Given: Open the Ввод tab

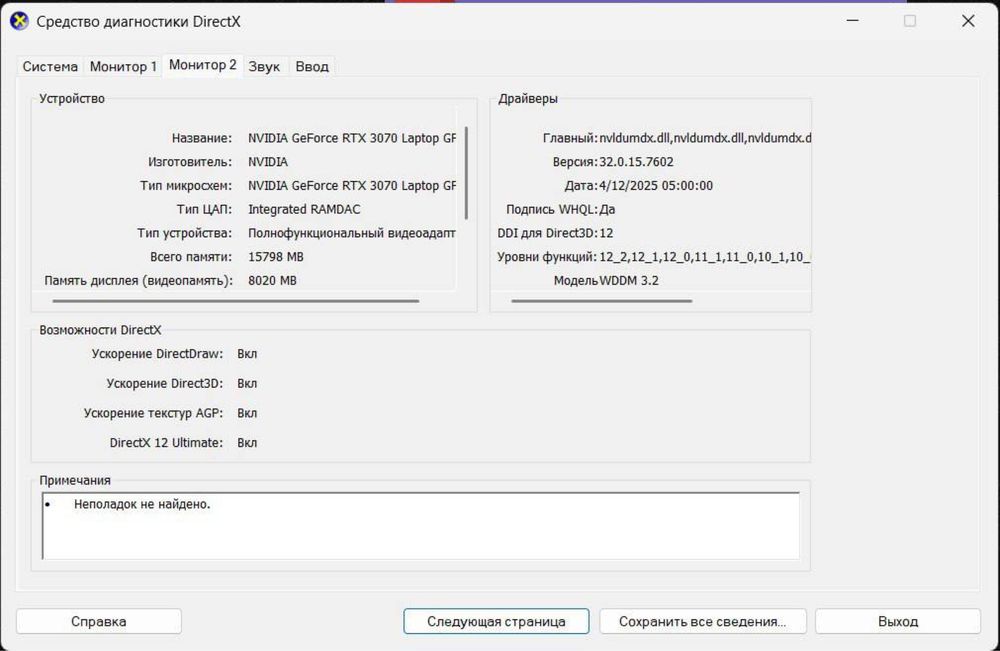Looking at the screenshot, I should (x=312, y=66).
